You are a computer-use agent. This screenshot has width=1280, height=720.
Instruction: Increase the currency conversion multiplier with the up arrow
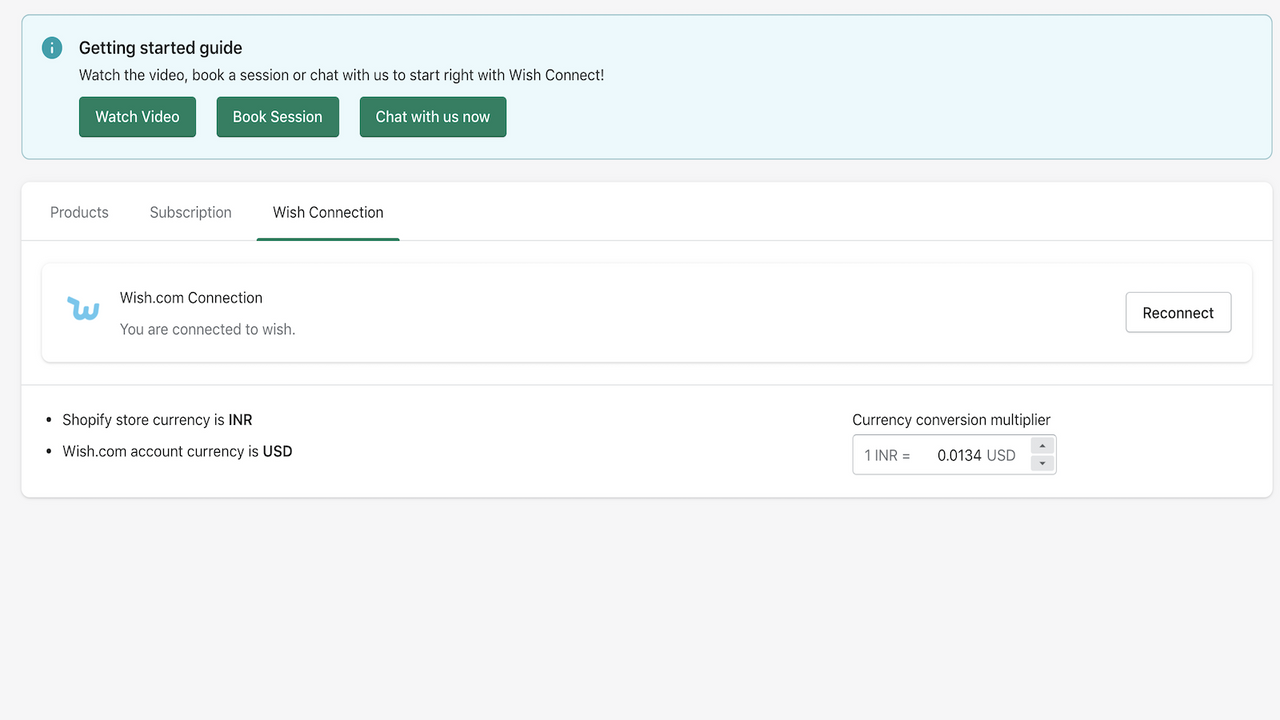pyautogui.click(x=1042, y=446)
